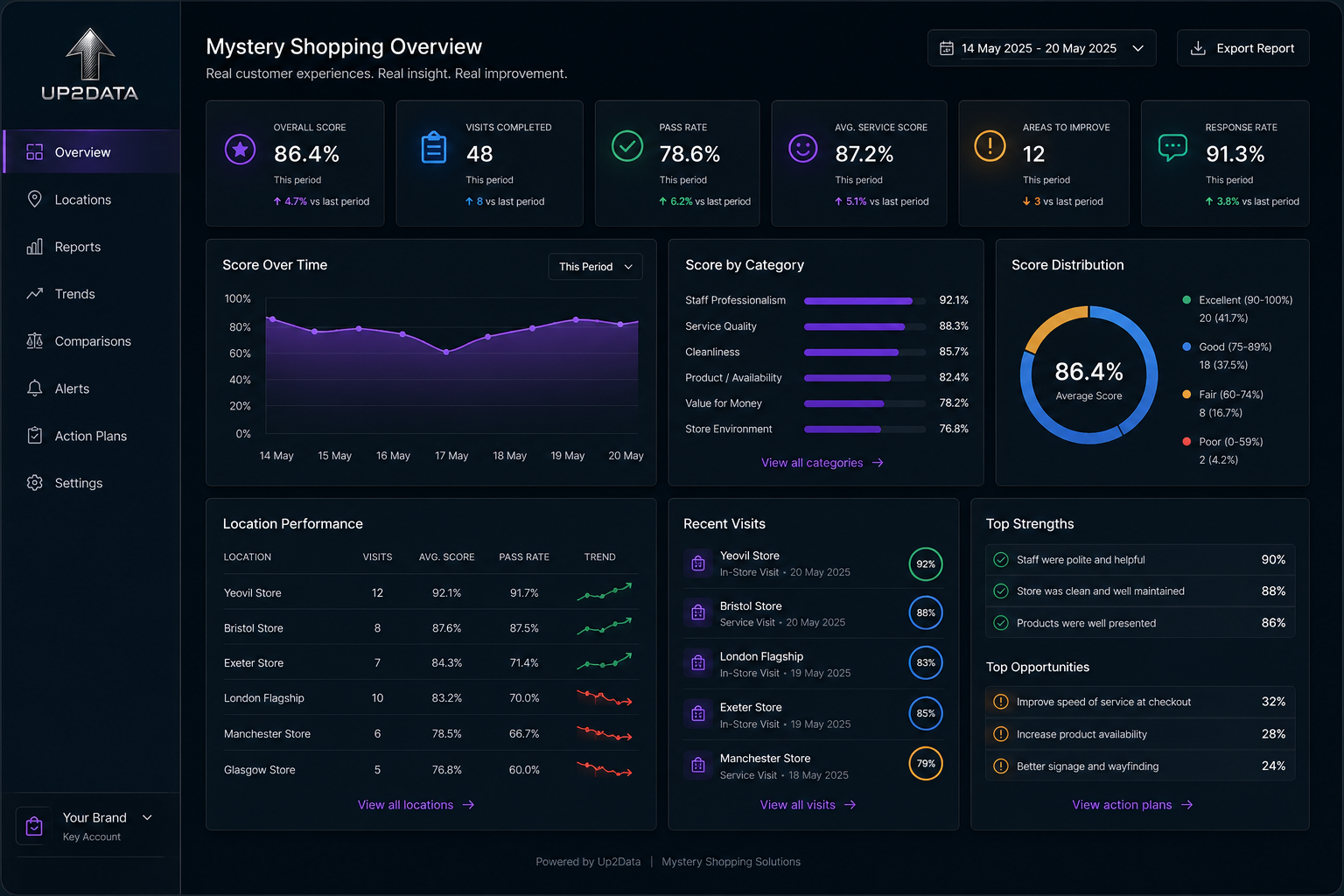Open the Overview menu item
Image resolution: width=1344 pixels, height=896 pixels.
(x=92, y=152)
